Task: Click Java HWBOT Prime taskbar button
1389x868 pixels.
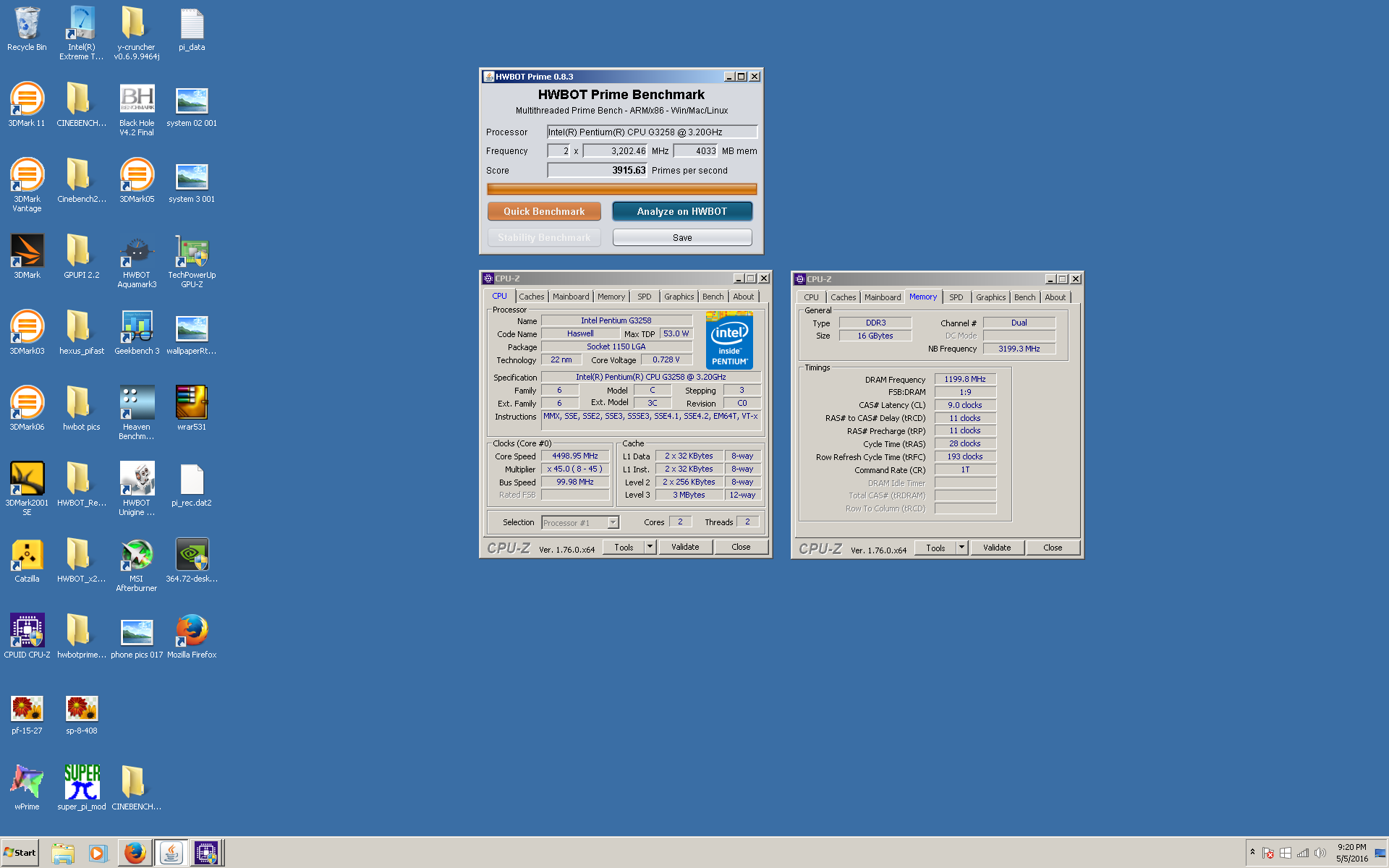Action: click(x=171, y=853)
